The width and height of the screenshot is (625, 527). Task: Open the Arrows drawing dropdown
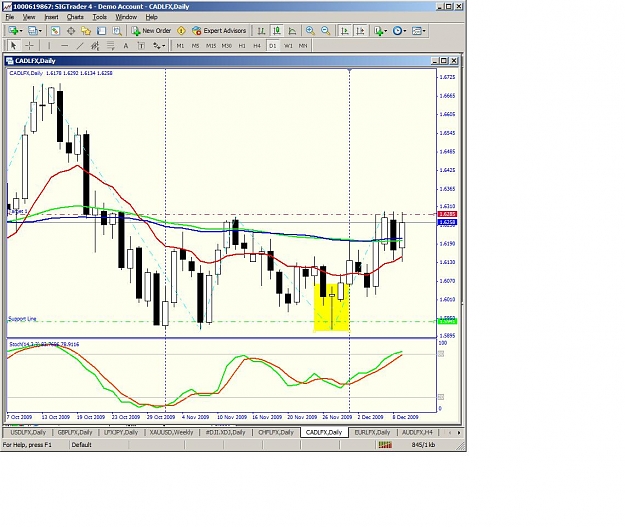159,46
